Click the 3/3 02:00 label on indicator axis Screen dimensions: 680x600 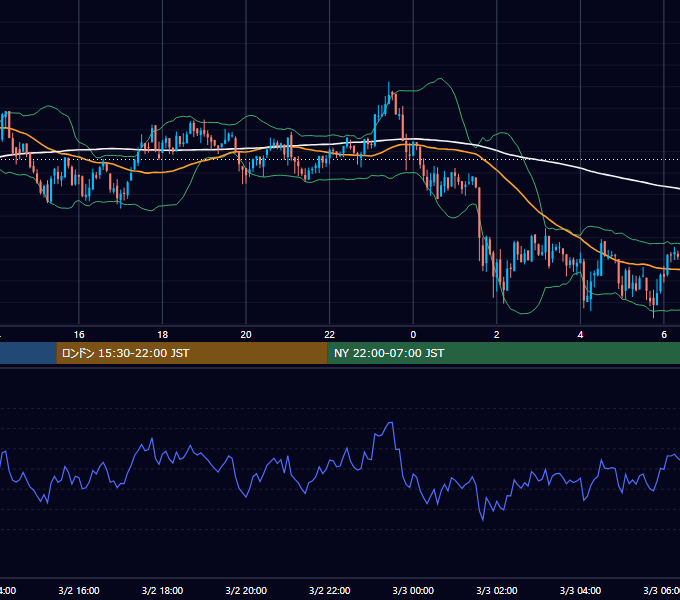click(x=497, y=590)
